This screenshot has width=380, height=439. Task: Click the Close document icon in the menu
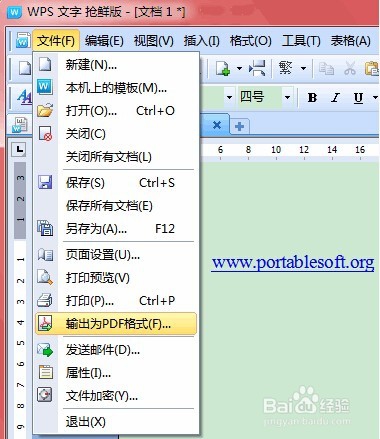click(x=45, y=133)
